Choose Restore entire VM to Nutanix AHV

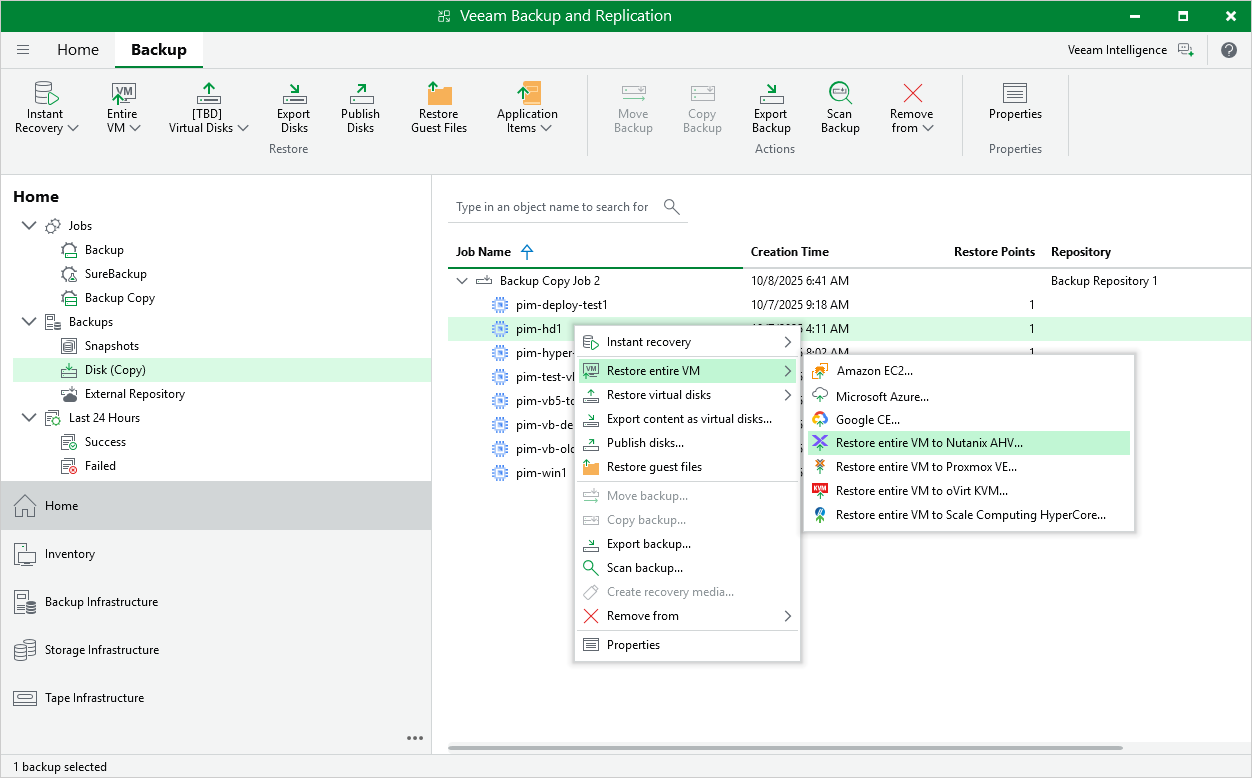969,443
